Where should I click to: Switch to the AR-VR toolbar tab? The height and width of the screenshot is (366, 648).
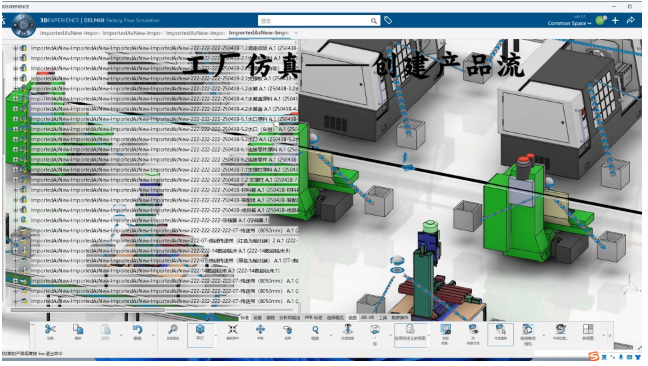coord(367,318)
